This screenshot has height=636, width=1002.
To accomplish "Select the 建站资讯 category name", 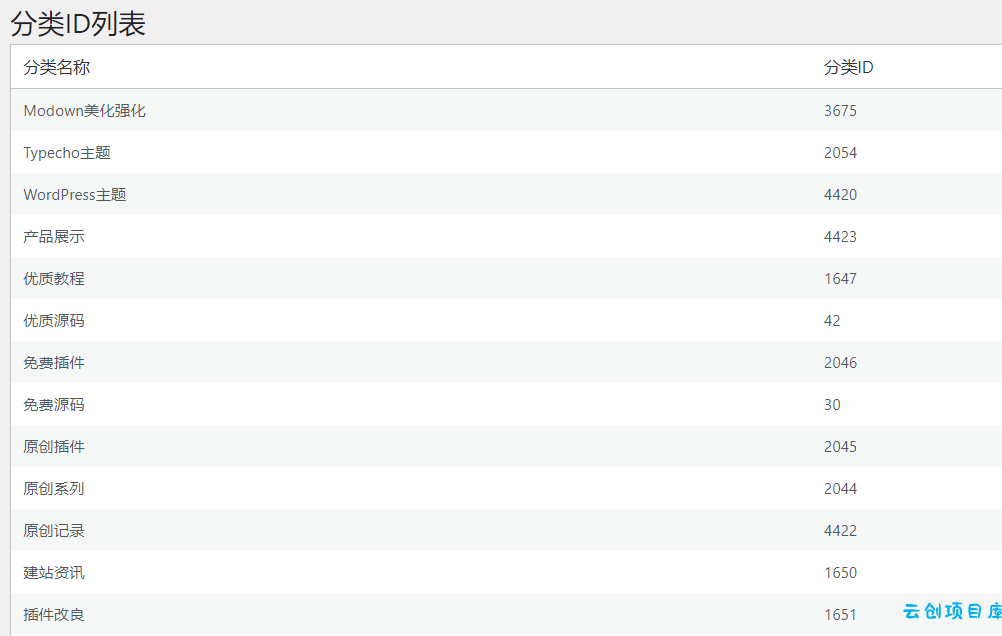I will click(54, 573).
